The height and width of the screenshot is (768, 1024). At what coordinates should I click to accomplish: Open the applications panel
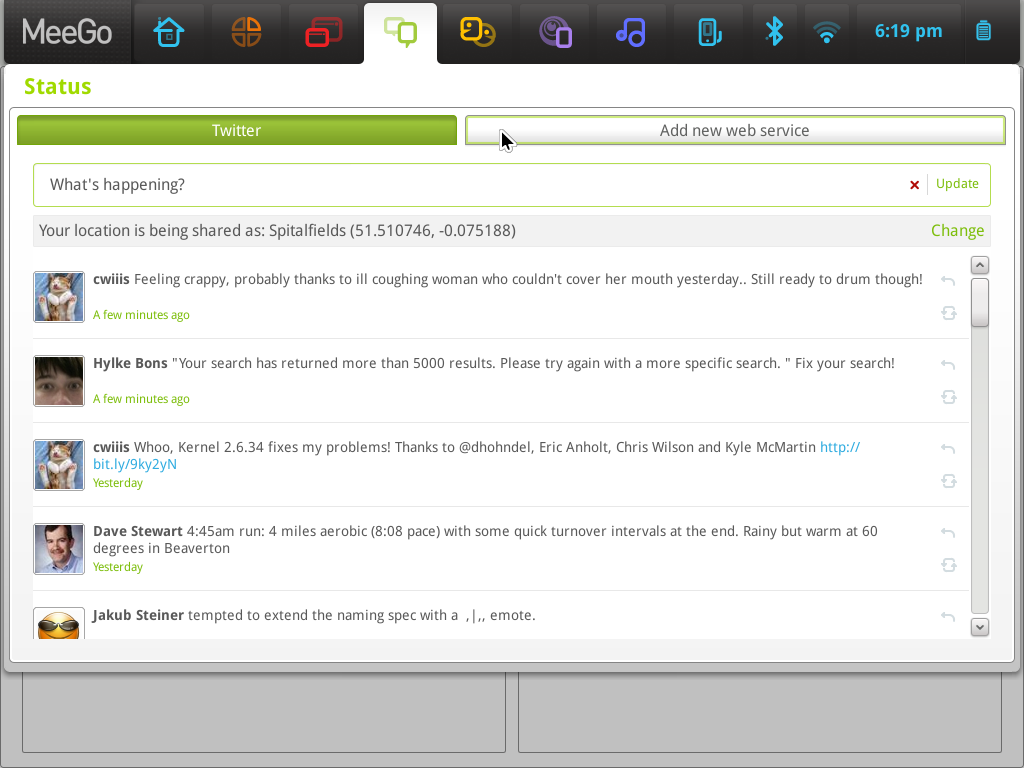tap(246, 31)
